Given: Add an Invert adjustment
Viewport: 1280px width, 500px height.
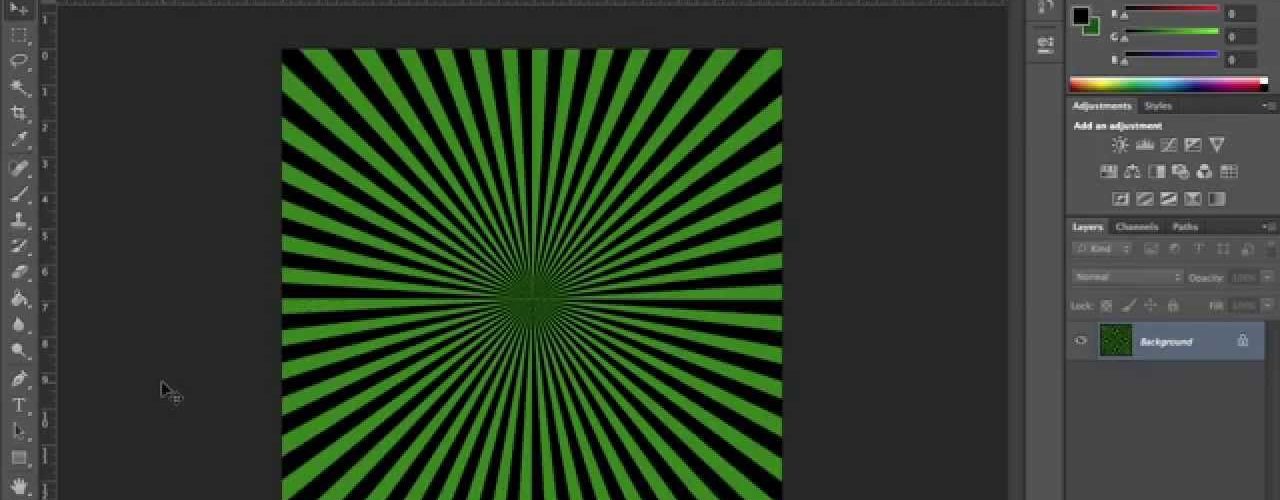Looking at the screenshot, I should 1120,199.
